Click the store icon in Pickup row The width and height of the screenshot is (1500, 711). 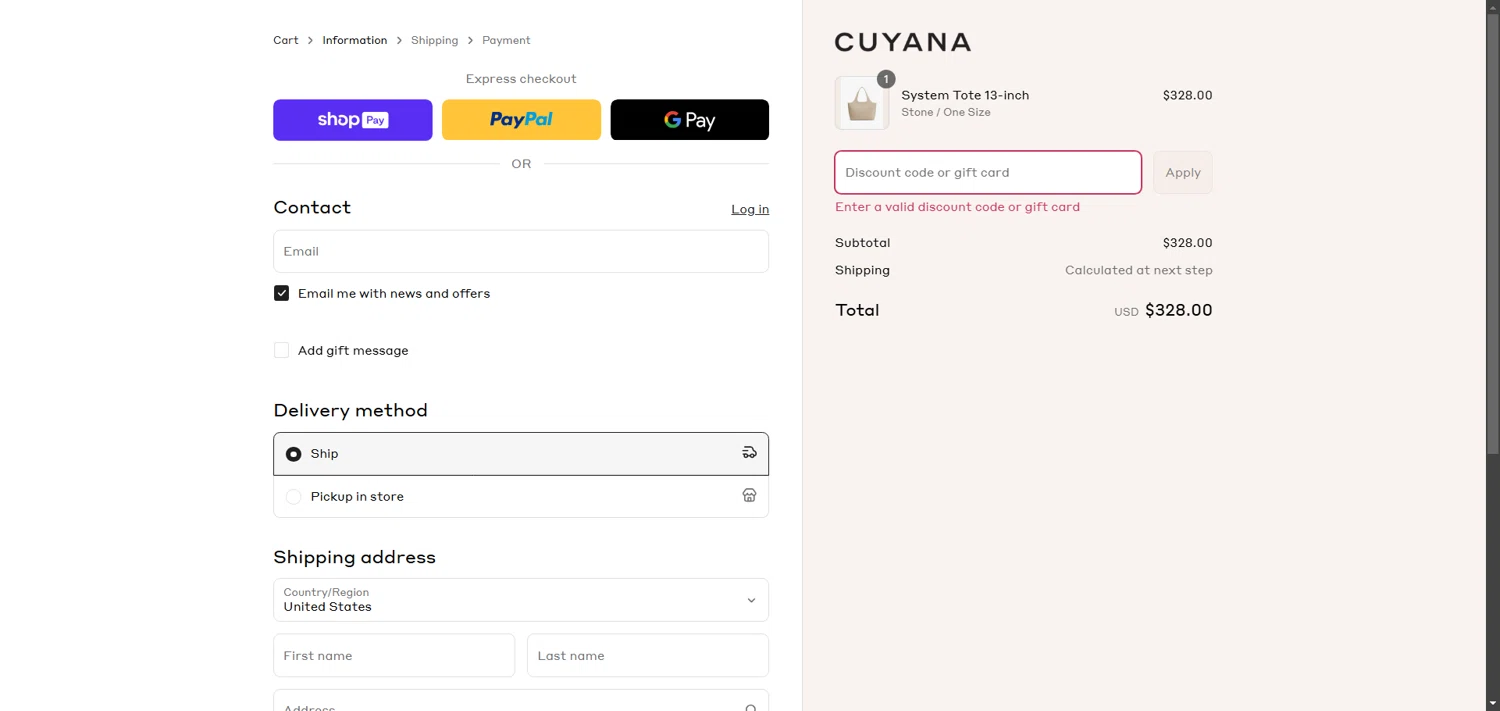[x=749, y=496]
